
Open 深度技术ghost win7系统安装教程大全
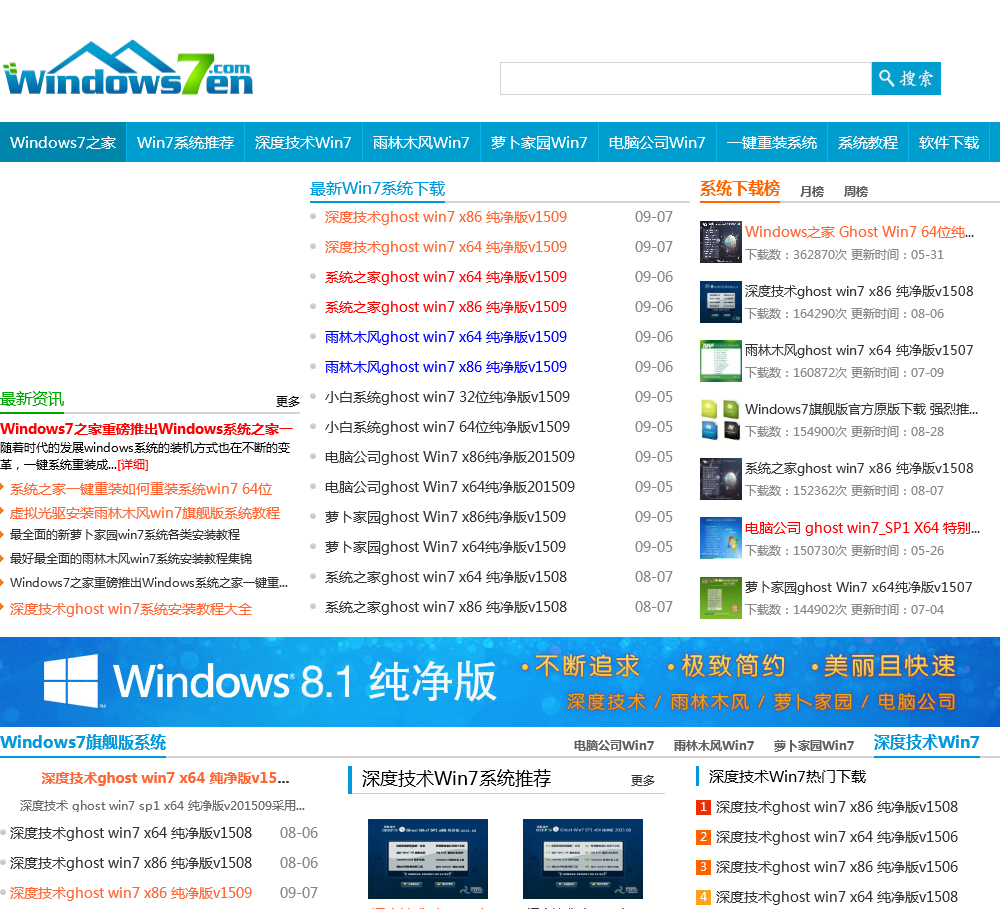[131, 609]
